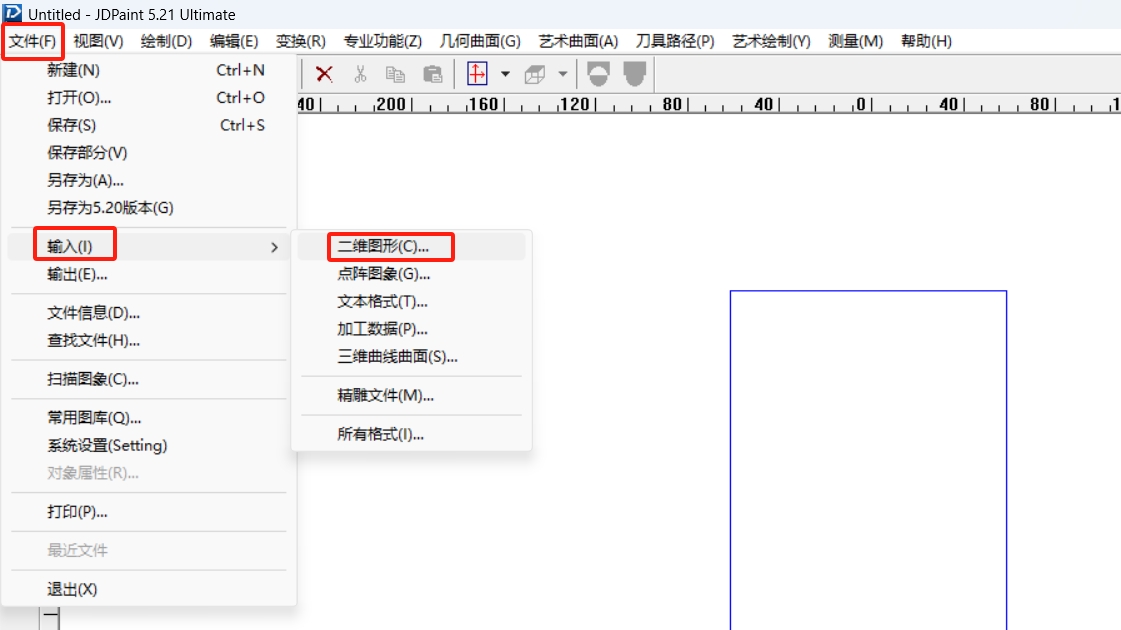This screenshot has height=630, width=1121.
Task: Click the scissors cut icon
Action: pyautogui.click(x=360, y=74)
